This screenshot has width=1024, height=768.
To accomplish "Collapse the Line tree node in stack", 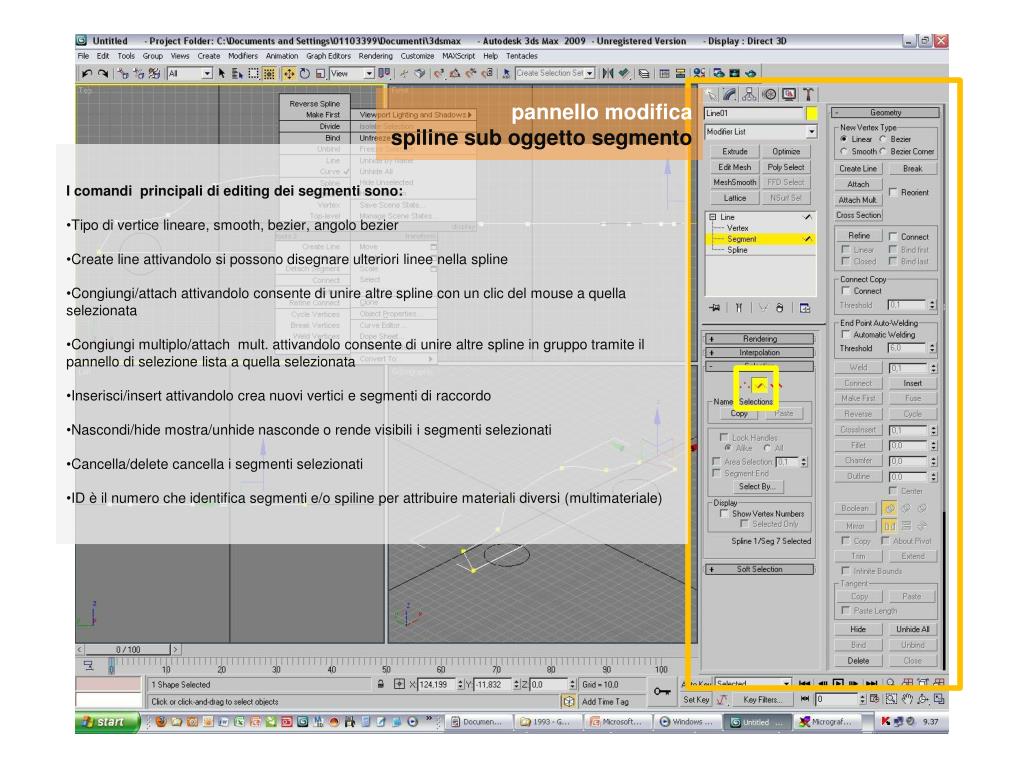I will pyautogui.click(x=713, y=217).
